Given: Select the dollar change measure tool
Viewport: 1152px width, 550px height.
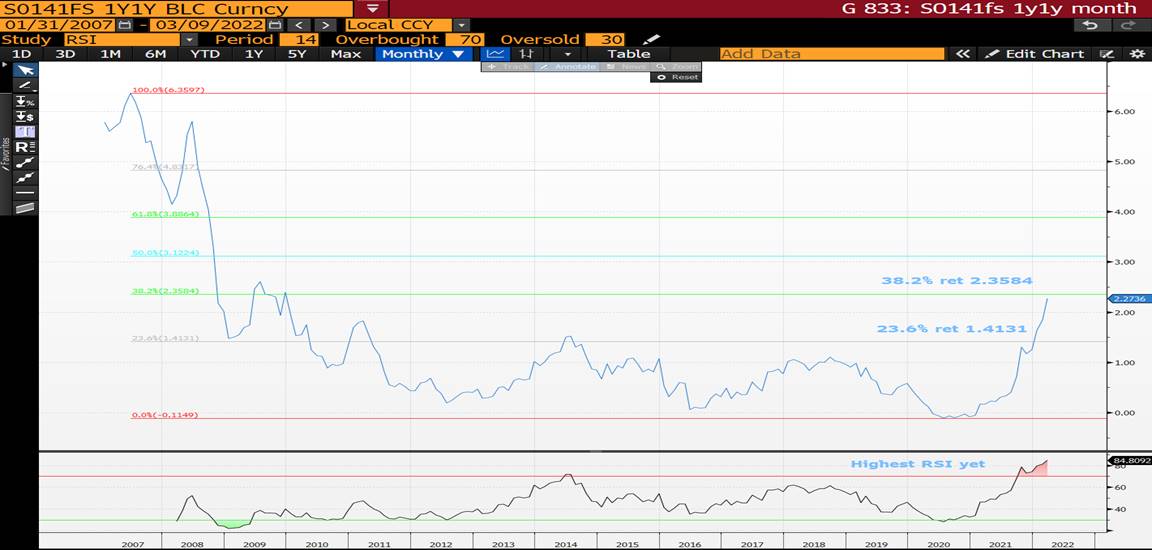Looking at the screenshot, I should point(26,117).
